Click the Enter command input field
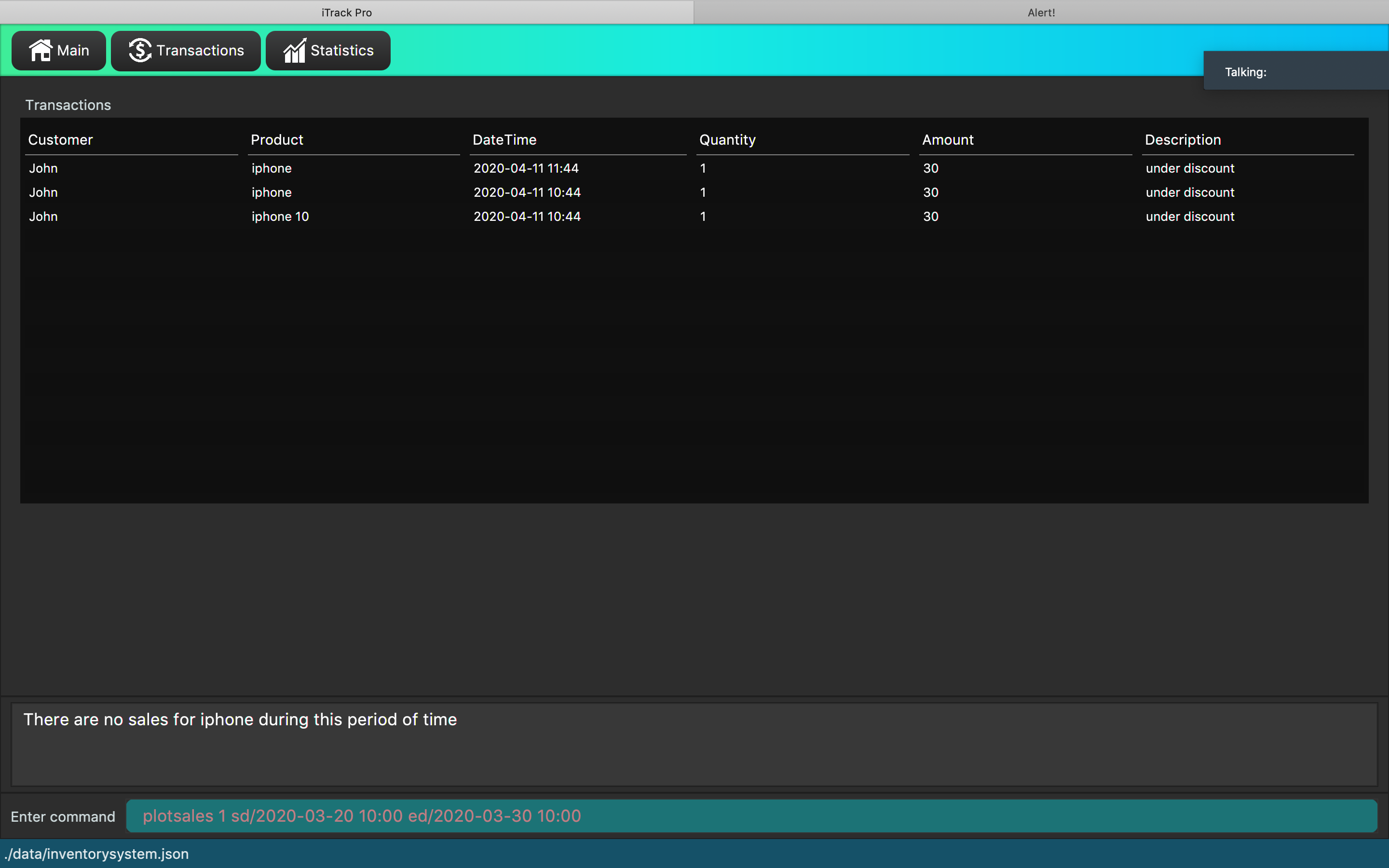The height and width of the screenshot is (868, 1389). click(x=751, y=816)
